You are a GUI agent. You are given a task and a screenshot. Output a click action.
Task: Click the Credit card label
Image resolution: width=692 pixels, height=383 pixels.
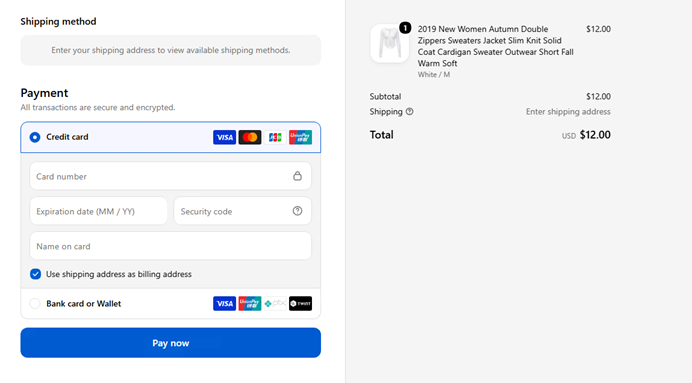[x=67, y=137]
